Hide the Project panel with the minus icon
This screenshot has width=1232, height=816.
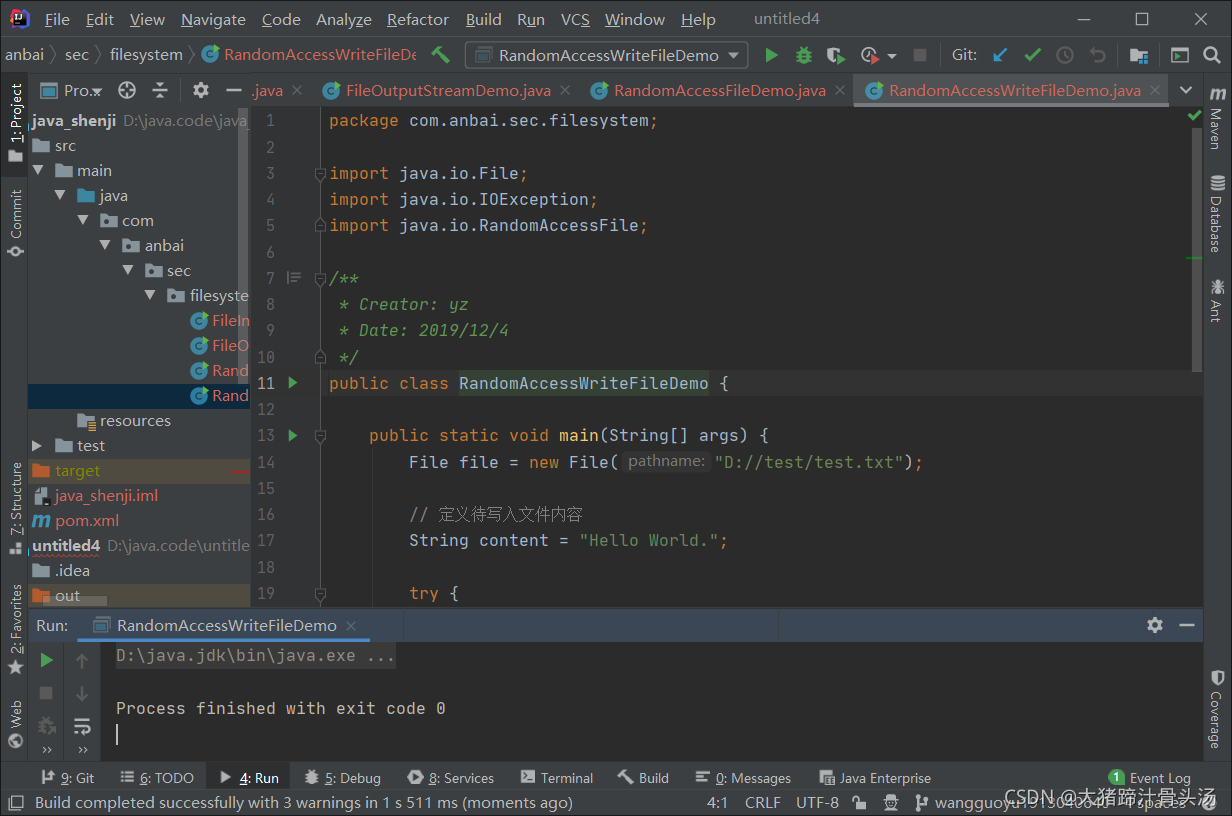point(234,90)
